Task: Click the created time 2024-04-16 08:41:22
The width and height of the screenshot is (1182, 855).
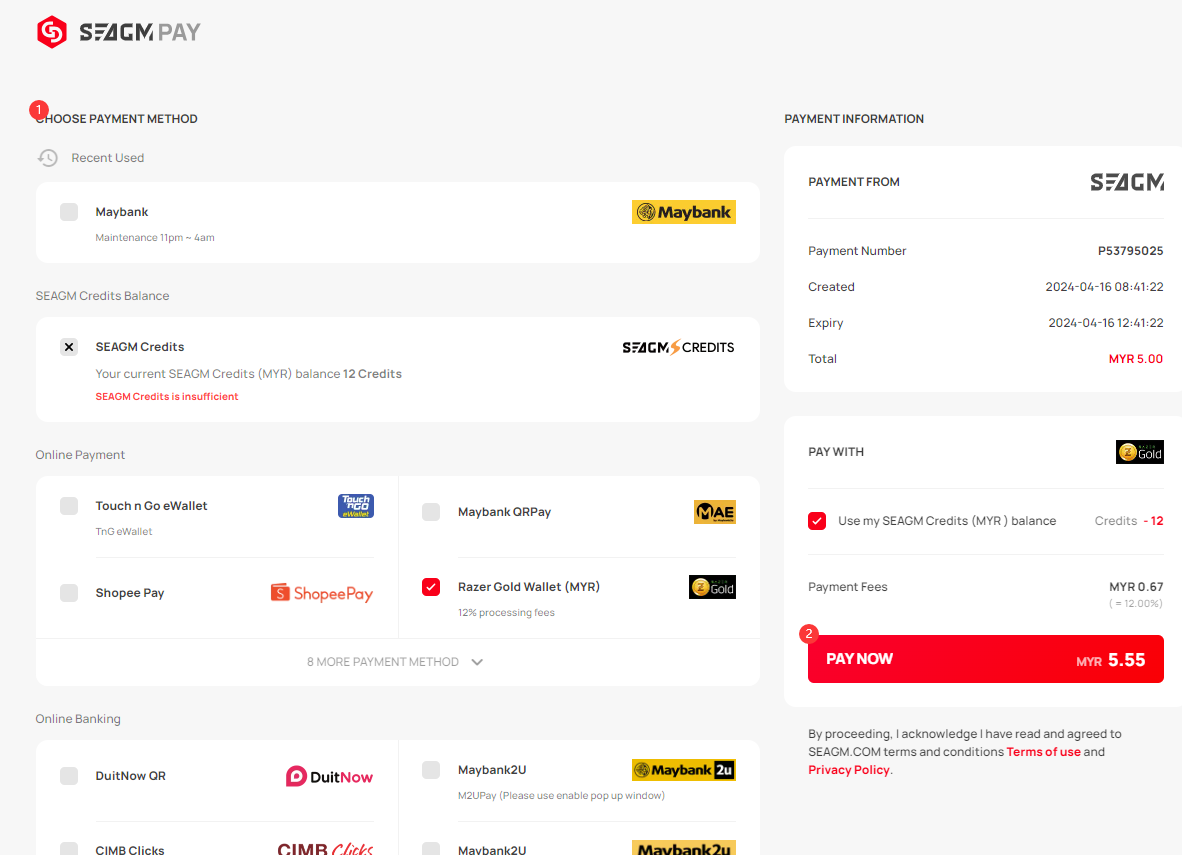Action: click(x=1104, y=287)
